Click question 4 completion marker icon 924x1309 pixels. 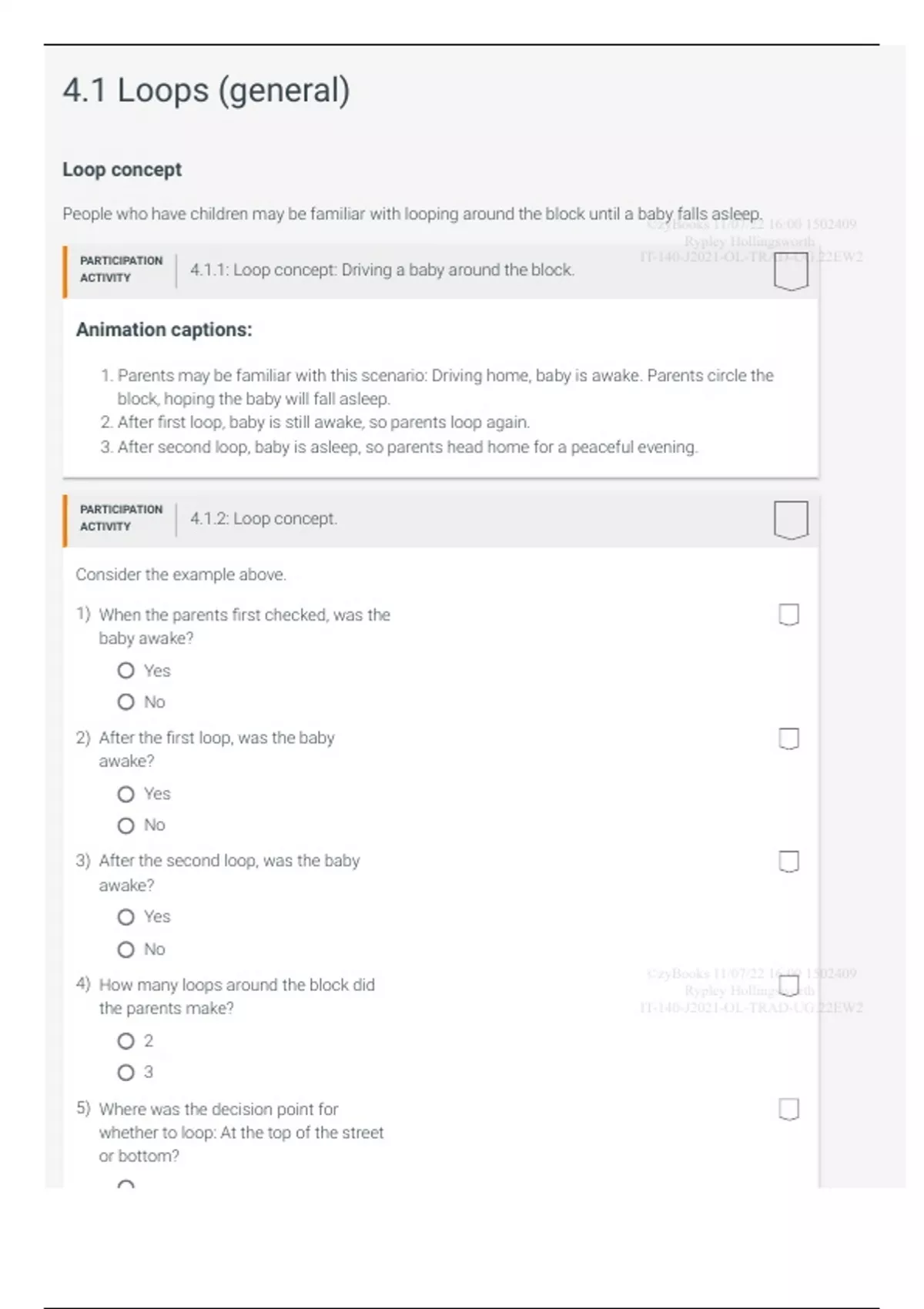(788, 986)
